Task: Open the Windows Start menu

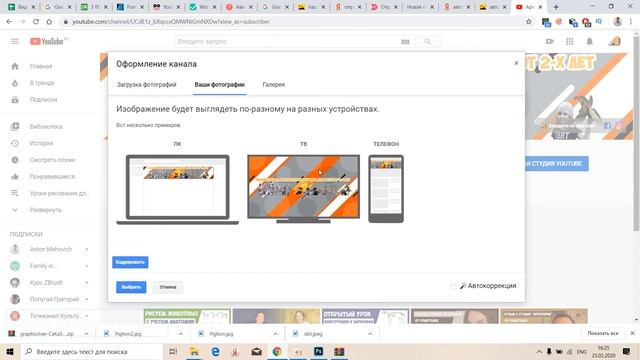Action: tap(10, 351)
